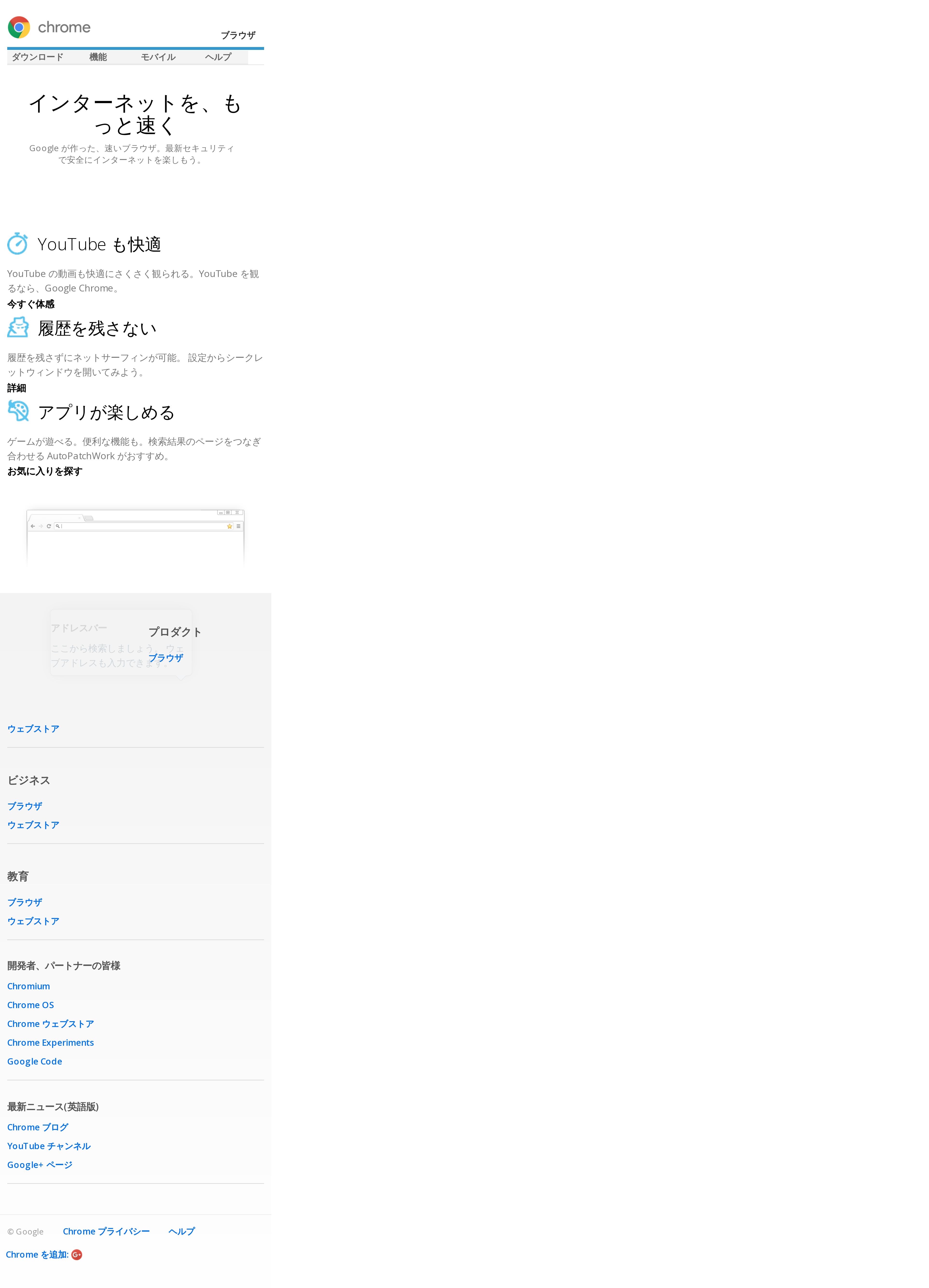Click Chrome プライバシー in footer
The width and height of the screenshot is (929, 1288).
pyautogui.click(x=106, y=1231)
